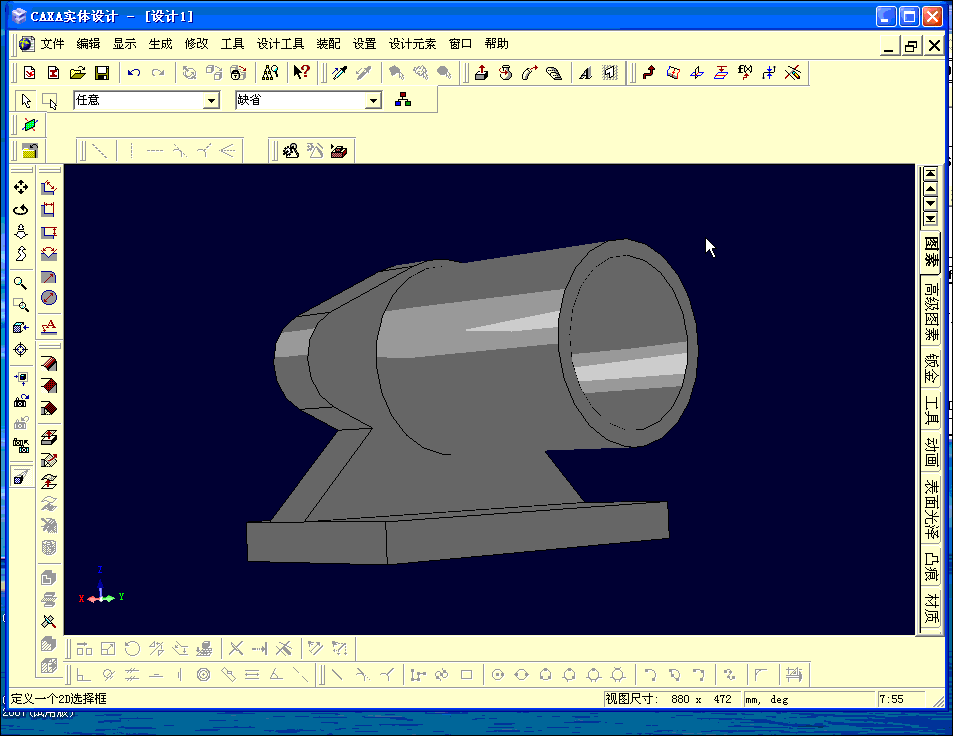Click the XYZ axis triad indicator
Image resolution: width=953 pixels, height=736 pixels.
click(x=101, y=588)
